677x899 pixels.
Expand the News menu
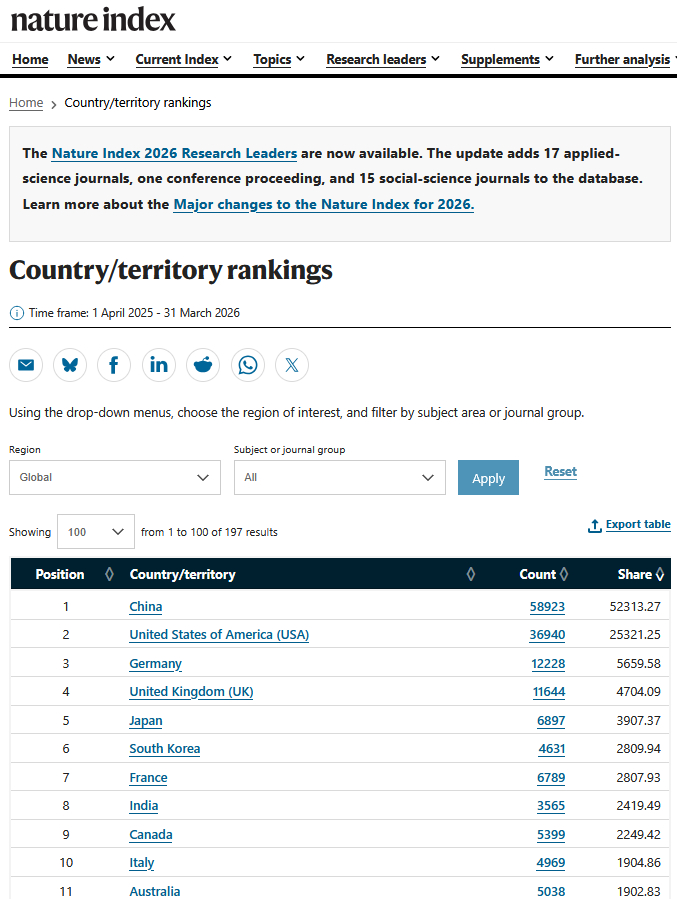[91, 59]
